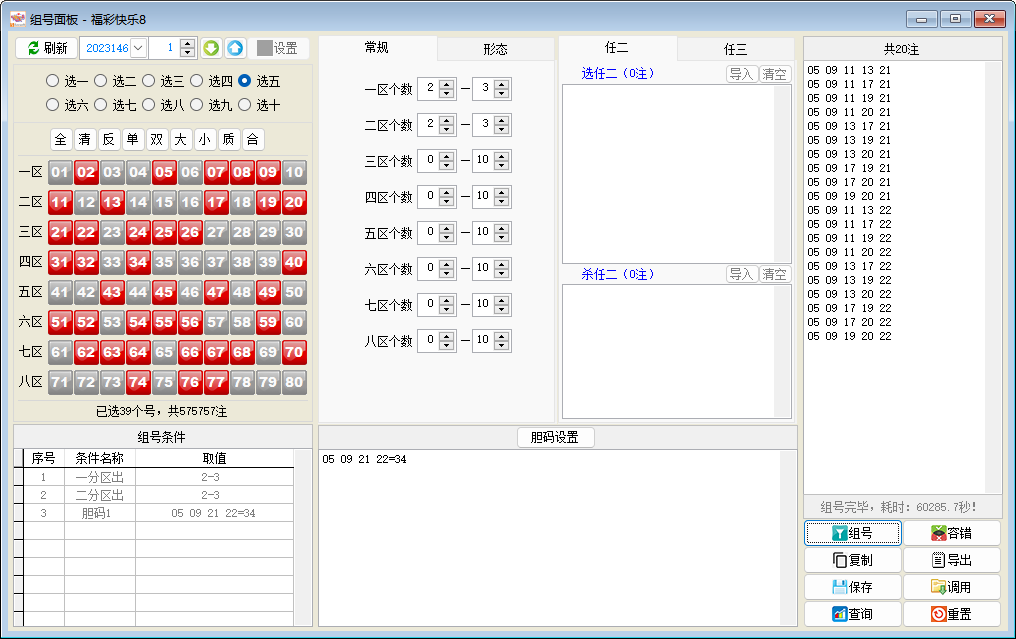The width and height of the screenshot is (1016, 639).
Task: Toggle number ball 45
Action: [x=164, y=292]
